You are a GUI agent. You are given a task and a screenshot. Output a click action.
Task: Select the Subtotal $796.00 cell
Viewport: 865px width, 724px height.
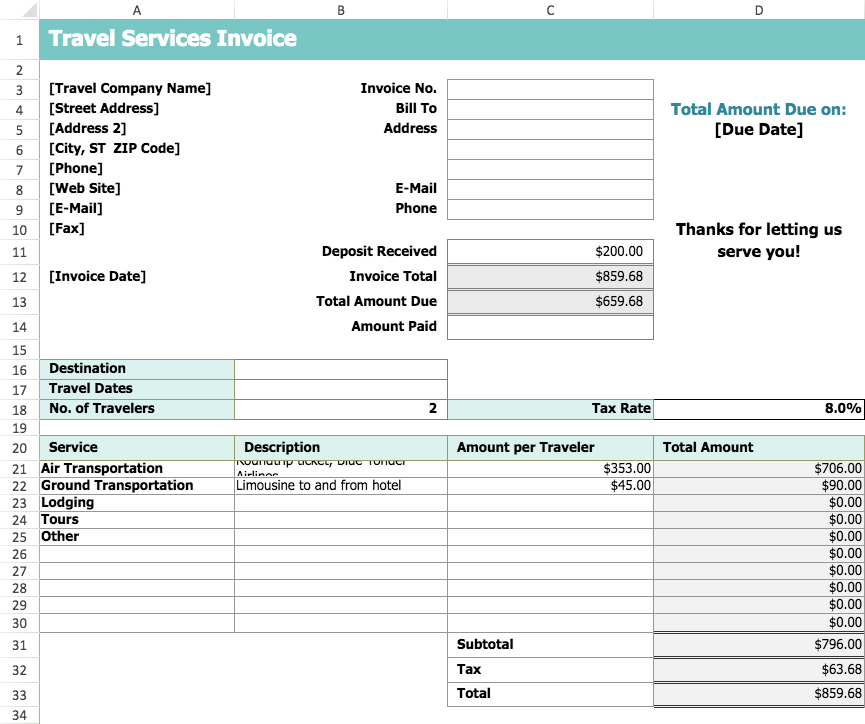[x=759, y=645]
